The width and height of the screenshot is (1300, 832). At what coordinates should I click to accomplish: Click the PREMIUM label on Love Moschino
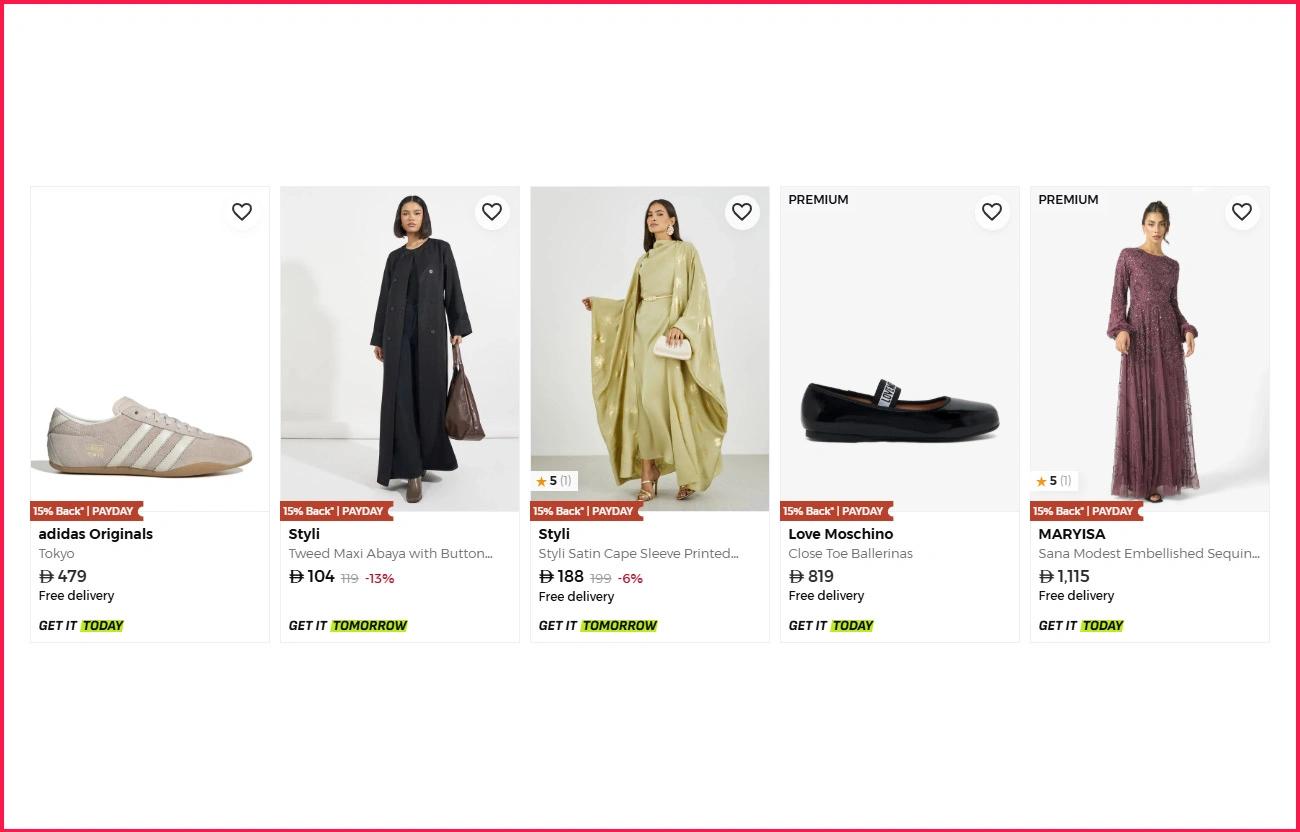click(x=818, y=200)
